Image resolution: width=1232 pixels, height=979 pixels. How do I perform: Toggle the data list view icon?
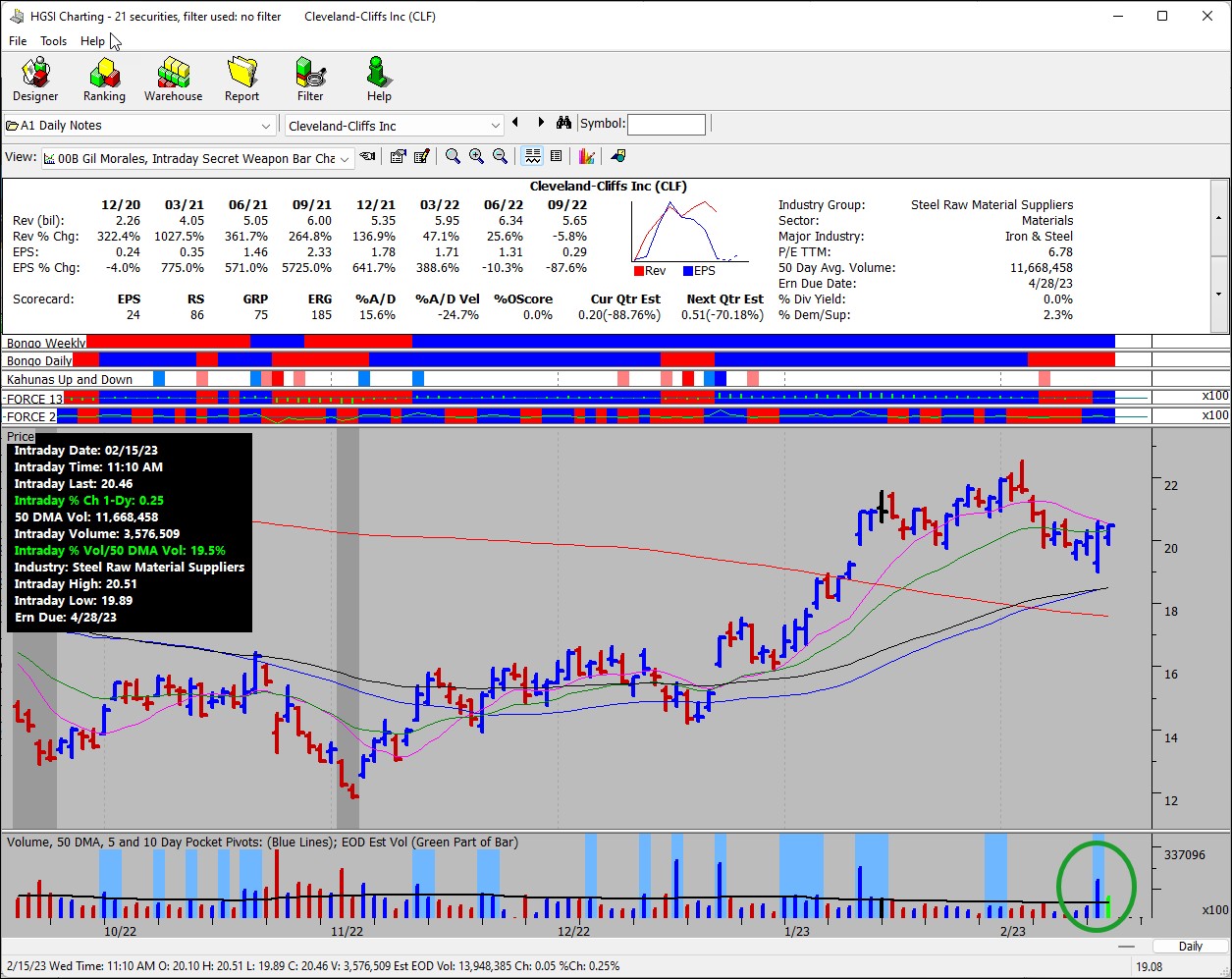pos(556,157)
